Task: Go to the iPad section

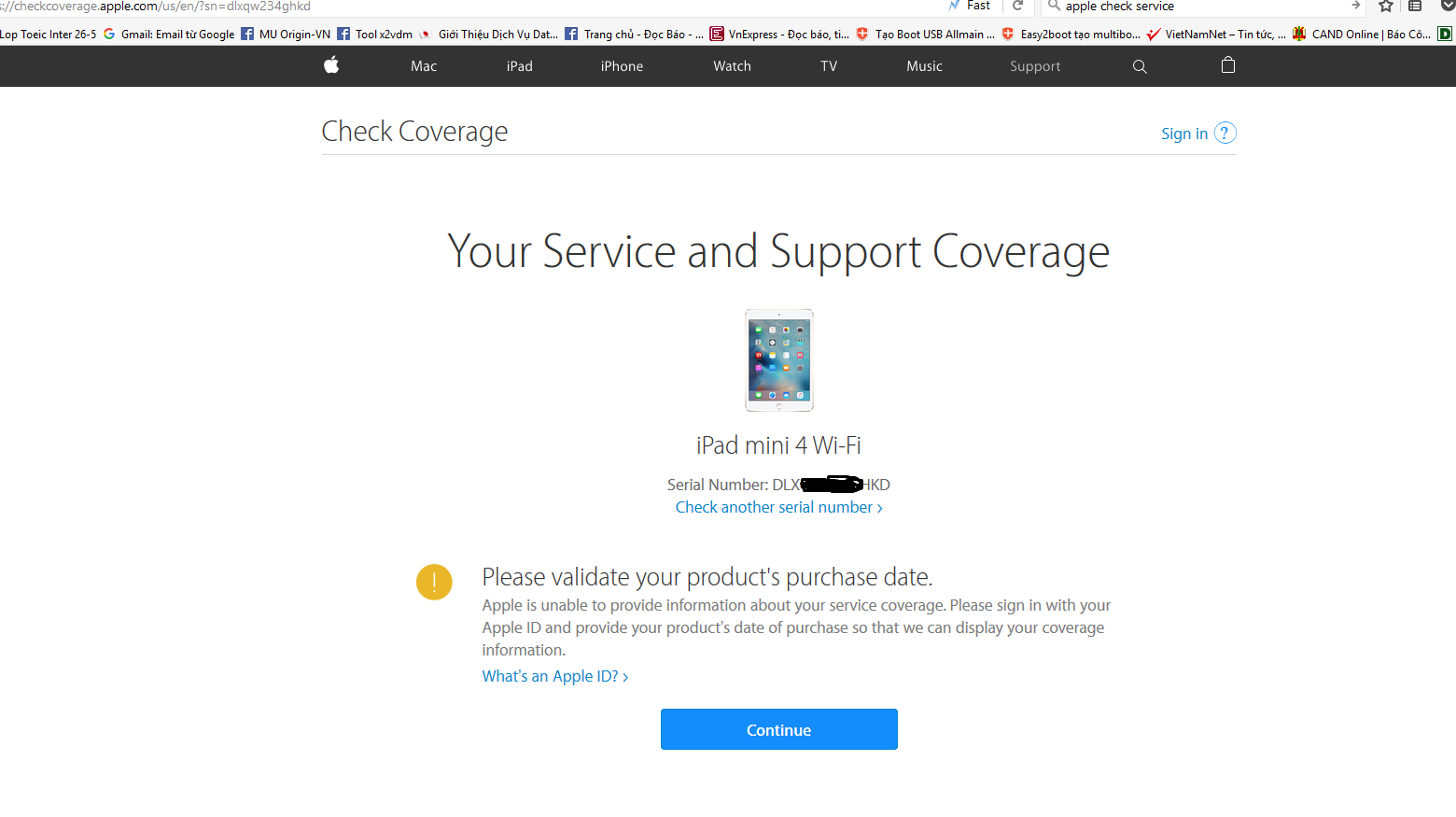Action: coord(520,66)
